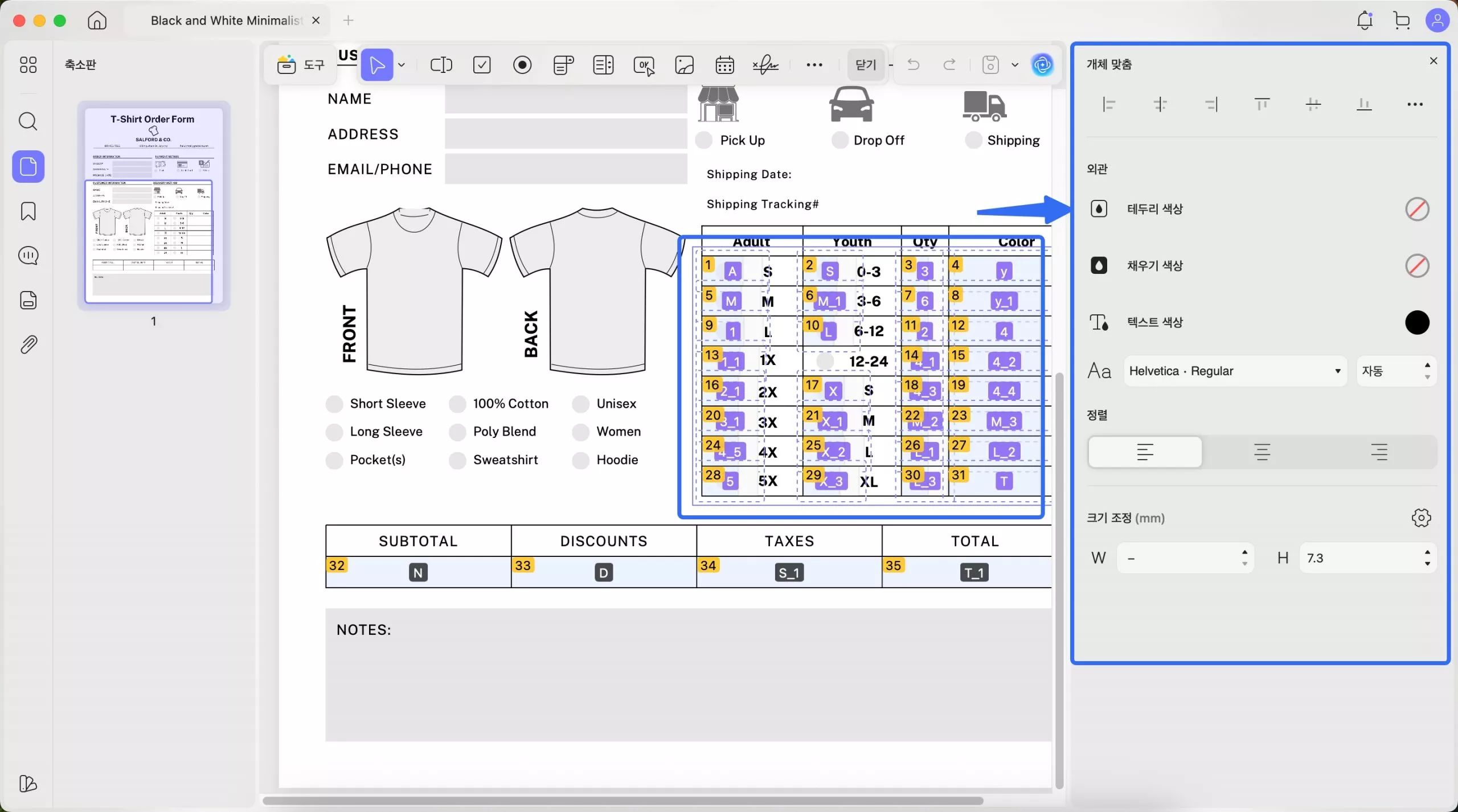
Task: Open the attachments paperclip panel
Action: coord(28,345)
